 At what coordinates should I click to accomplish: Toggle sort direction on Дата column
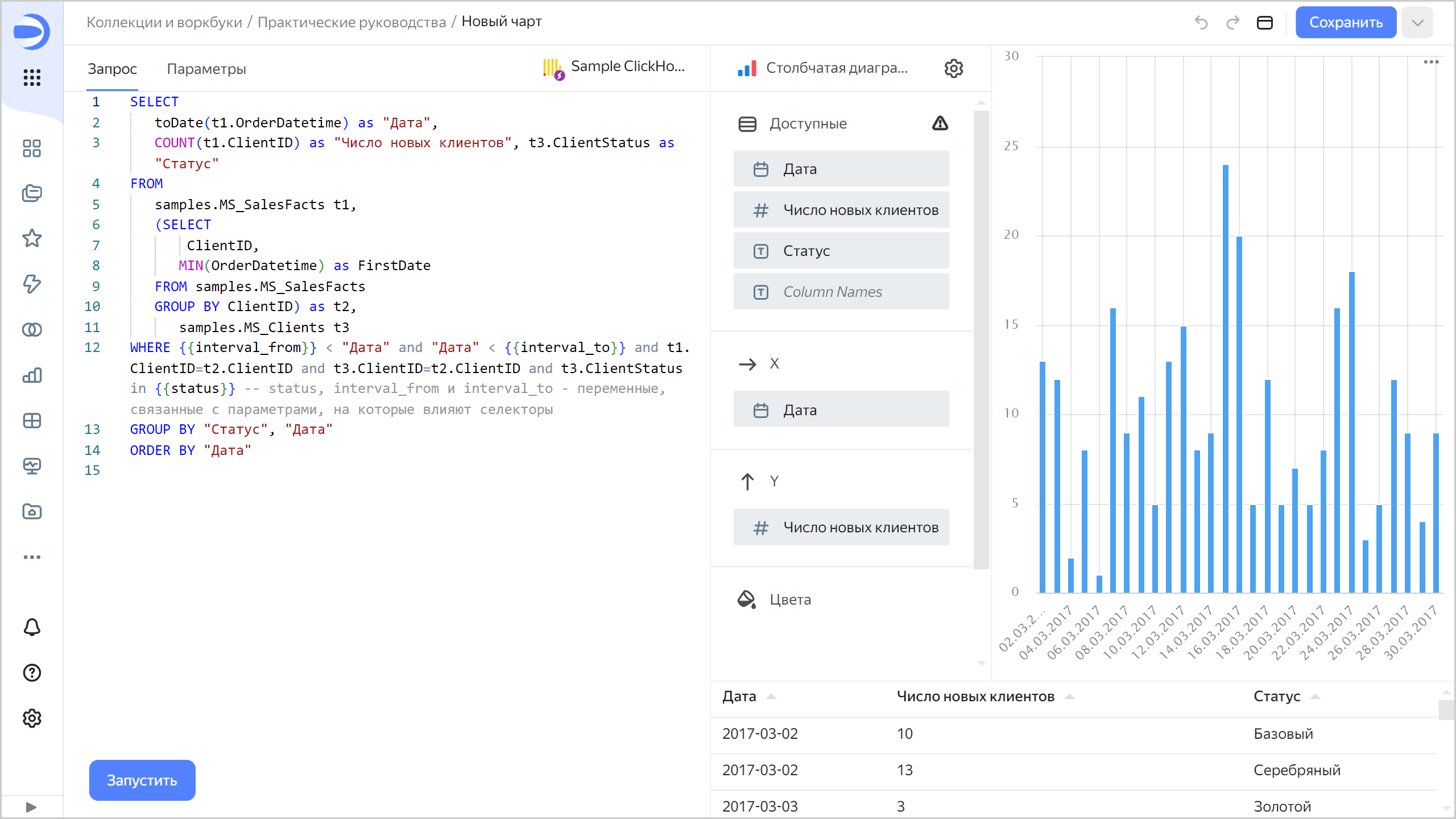click(x=772, y=696)
